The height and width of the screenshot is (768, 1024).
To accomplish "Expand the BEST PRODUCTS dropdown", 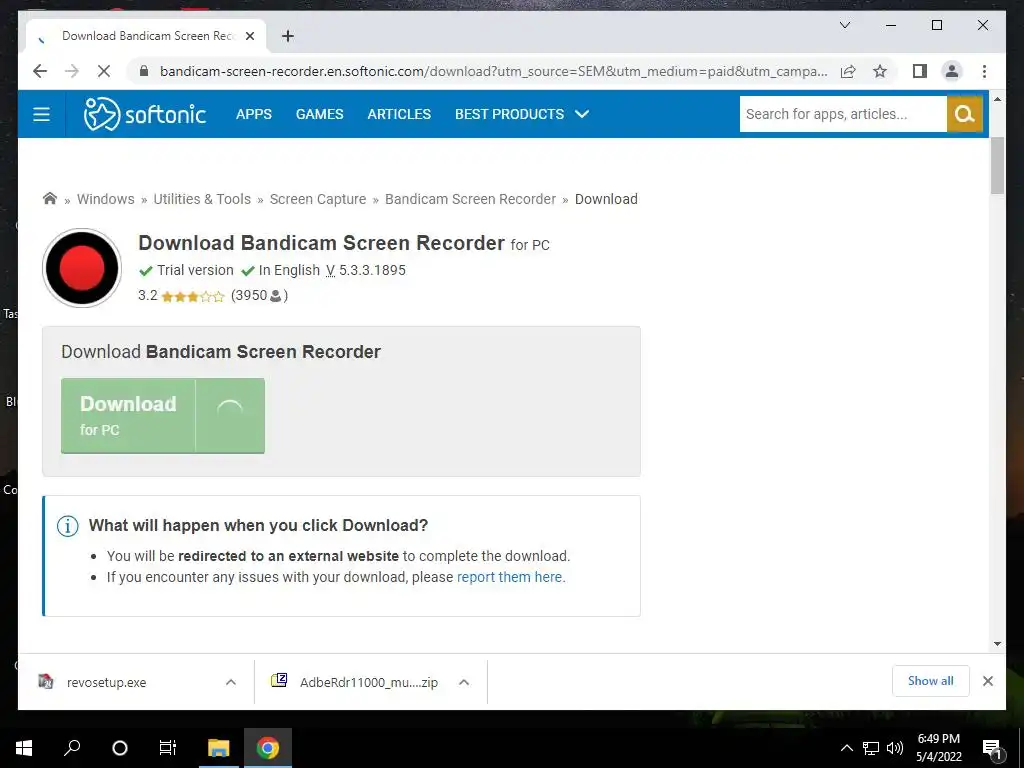I will (522, 114).
